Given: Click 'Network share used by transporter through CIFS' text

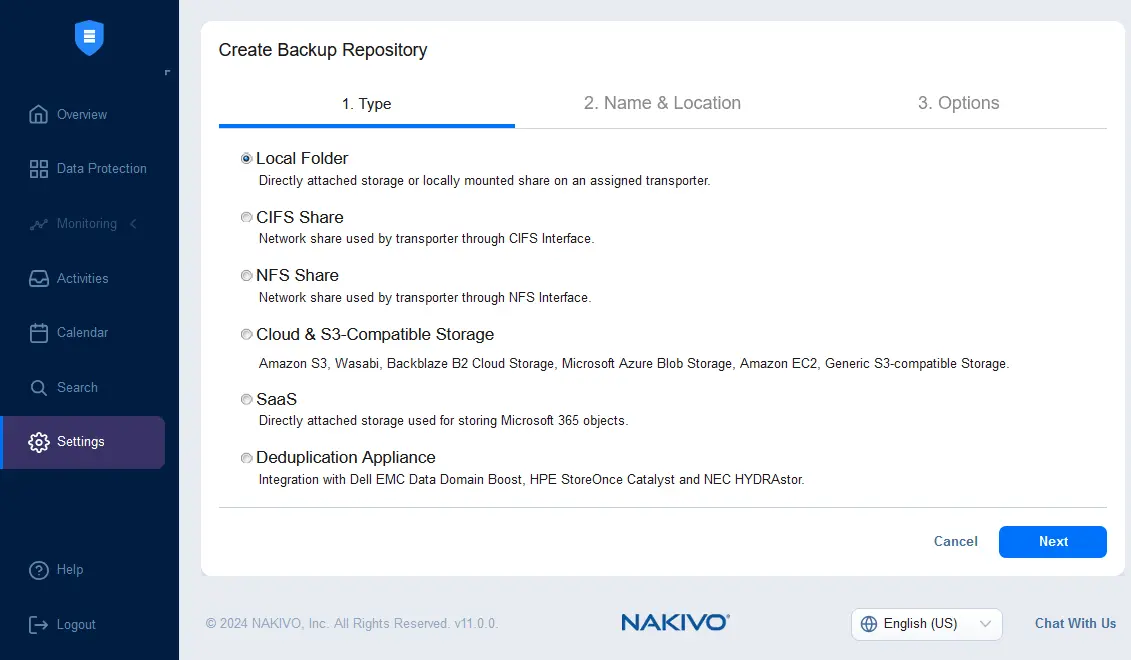Looking at the screenshot, I should click(426, 239).
